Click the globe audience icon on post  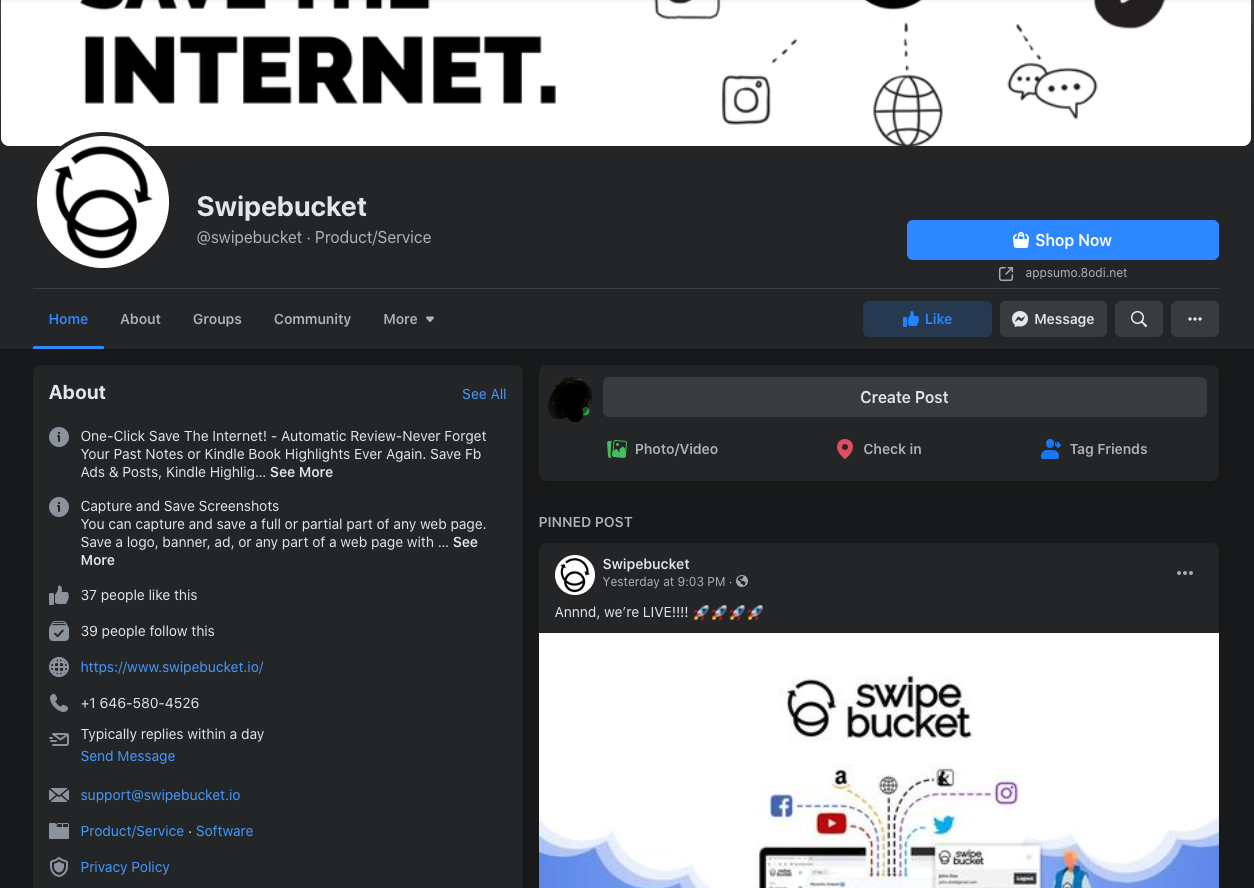(x=742, y=582)
